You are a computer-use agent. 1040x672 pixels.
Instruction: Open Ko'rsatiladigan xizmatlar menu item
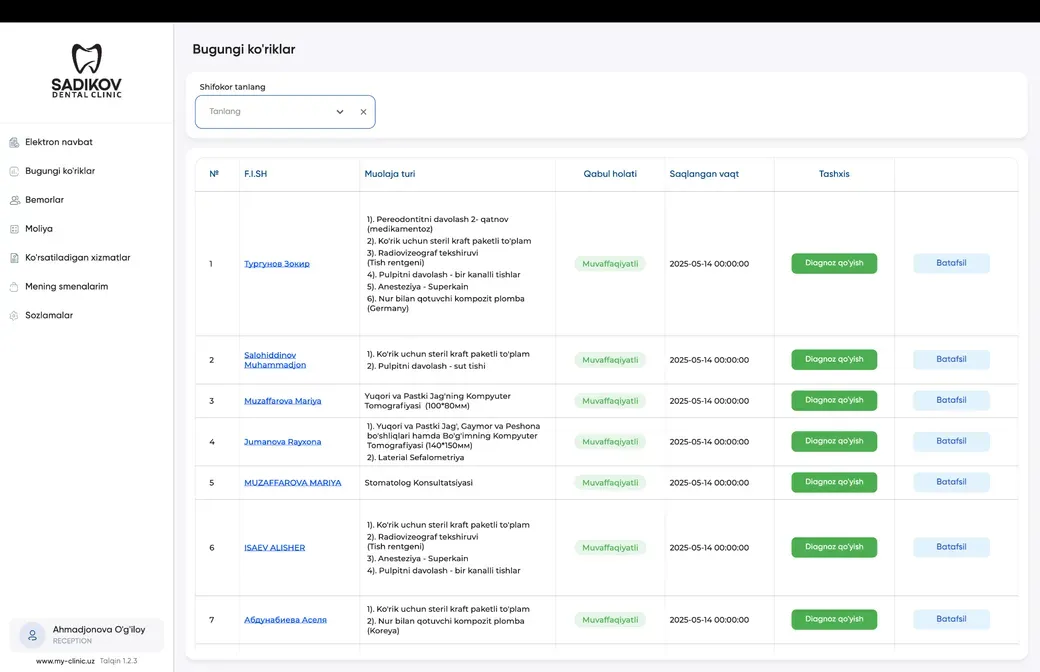(x=78, y=257)
